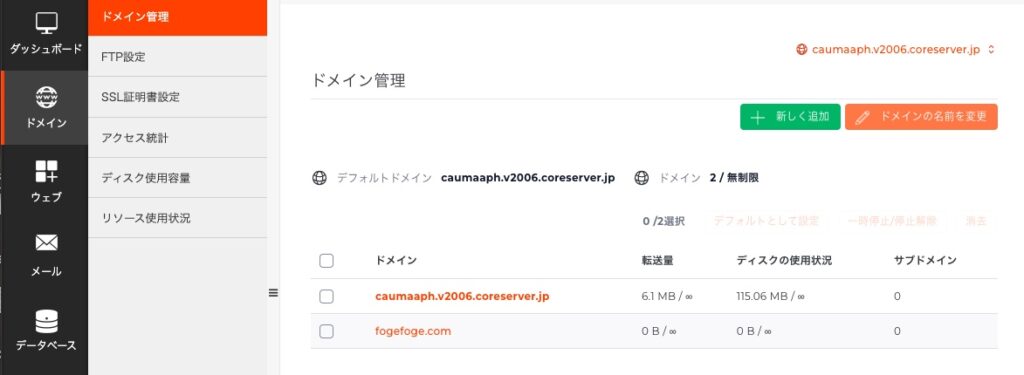Open the Dashboard monitor icon
The height and width of the screenshot is (375, 1024).
(46, 24)
